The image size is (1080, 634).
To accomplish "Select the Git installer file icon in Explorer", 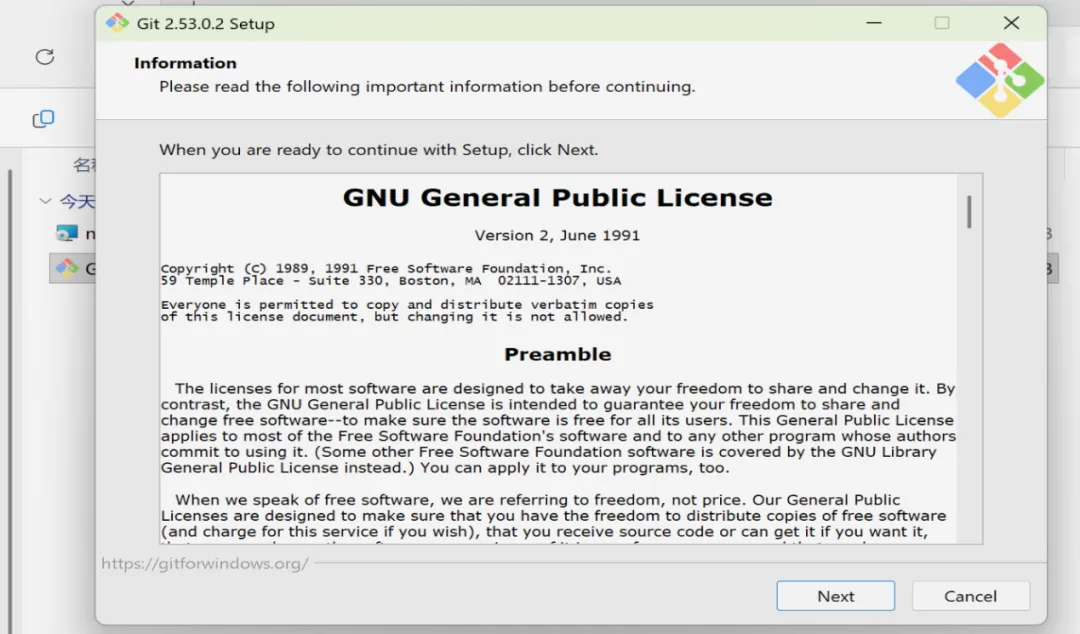I will [x=67, y=268].
